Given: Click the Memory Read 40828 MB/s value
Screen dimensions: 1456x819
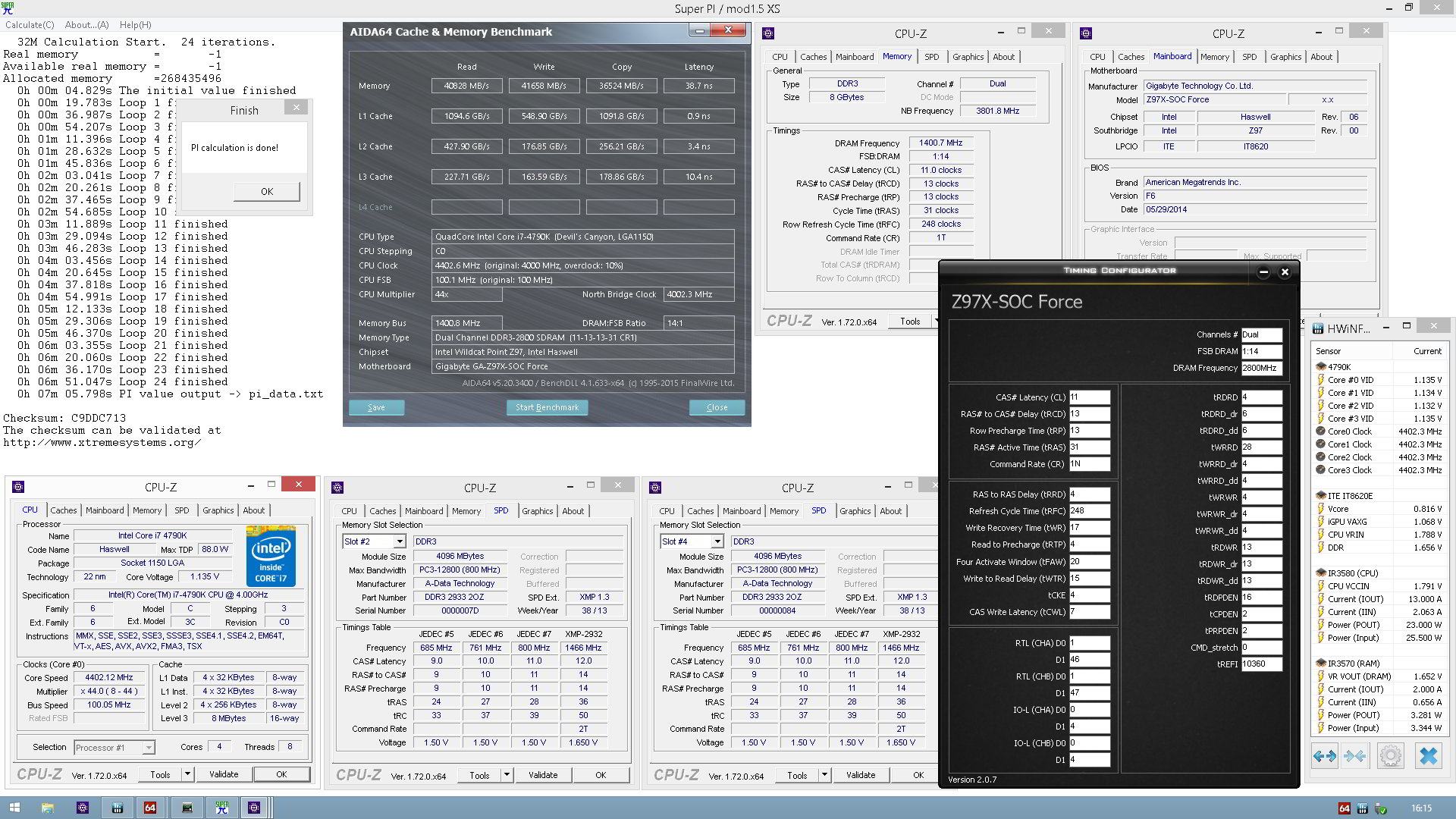Looking at the screenshot, I should (466, 86).
